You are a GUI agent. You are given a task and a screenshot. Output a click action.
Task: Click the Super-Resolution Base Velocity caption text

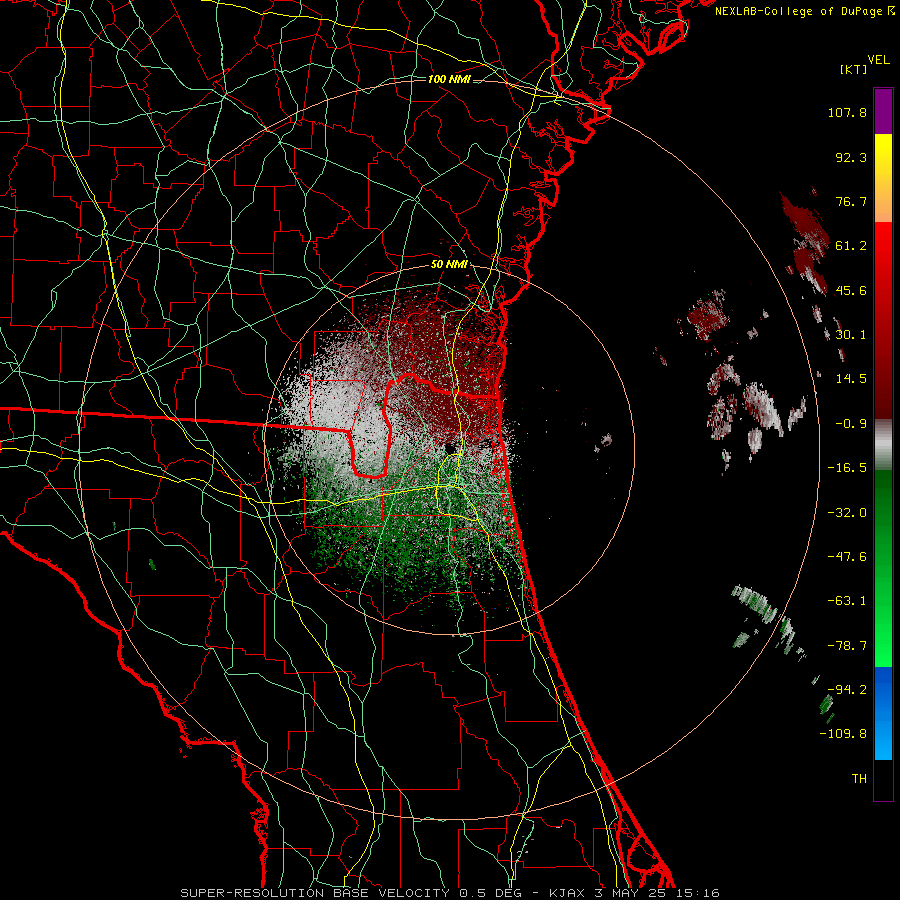(449, 893)
